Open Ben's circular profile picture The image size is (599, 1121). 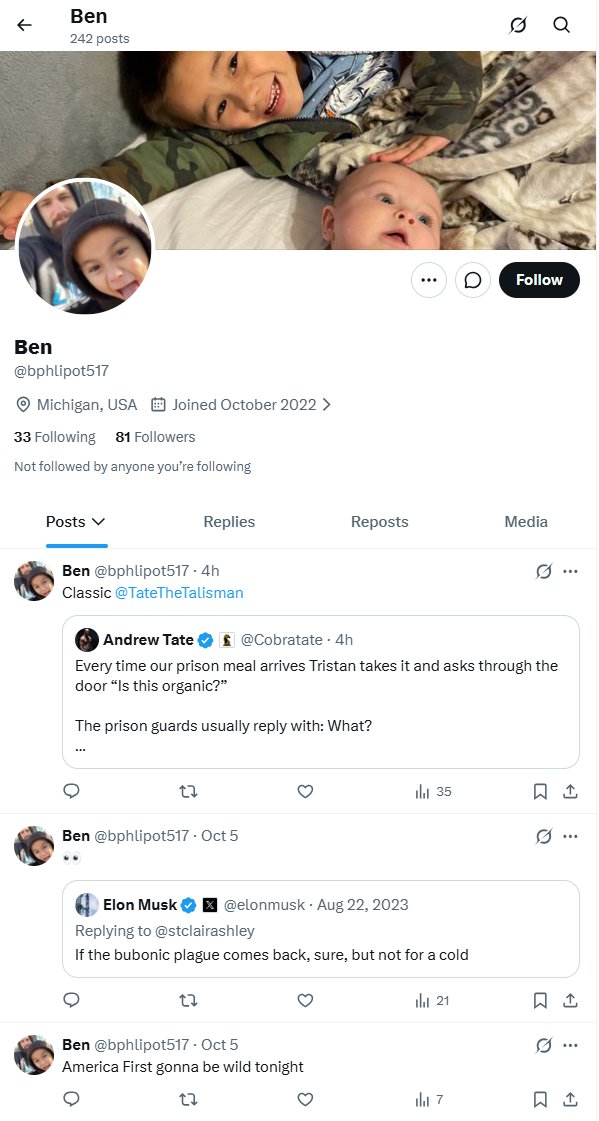(85, 247)
